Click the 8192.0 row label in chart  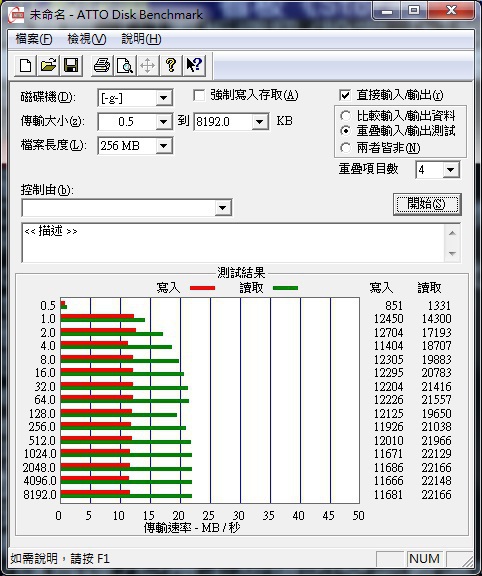[40, 495]
